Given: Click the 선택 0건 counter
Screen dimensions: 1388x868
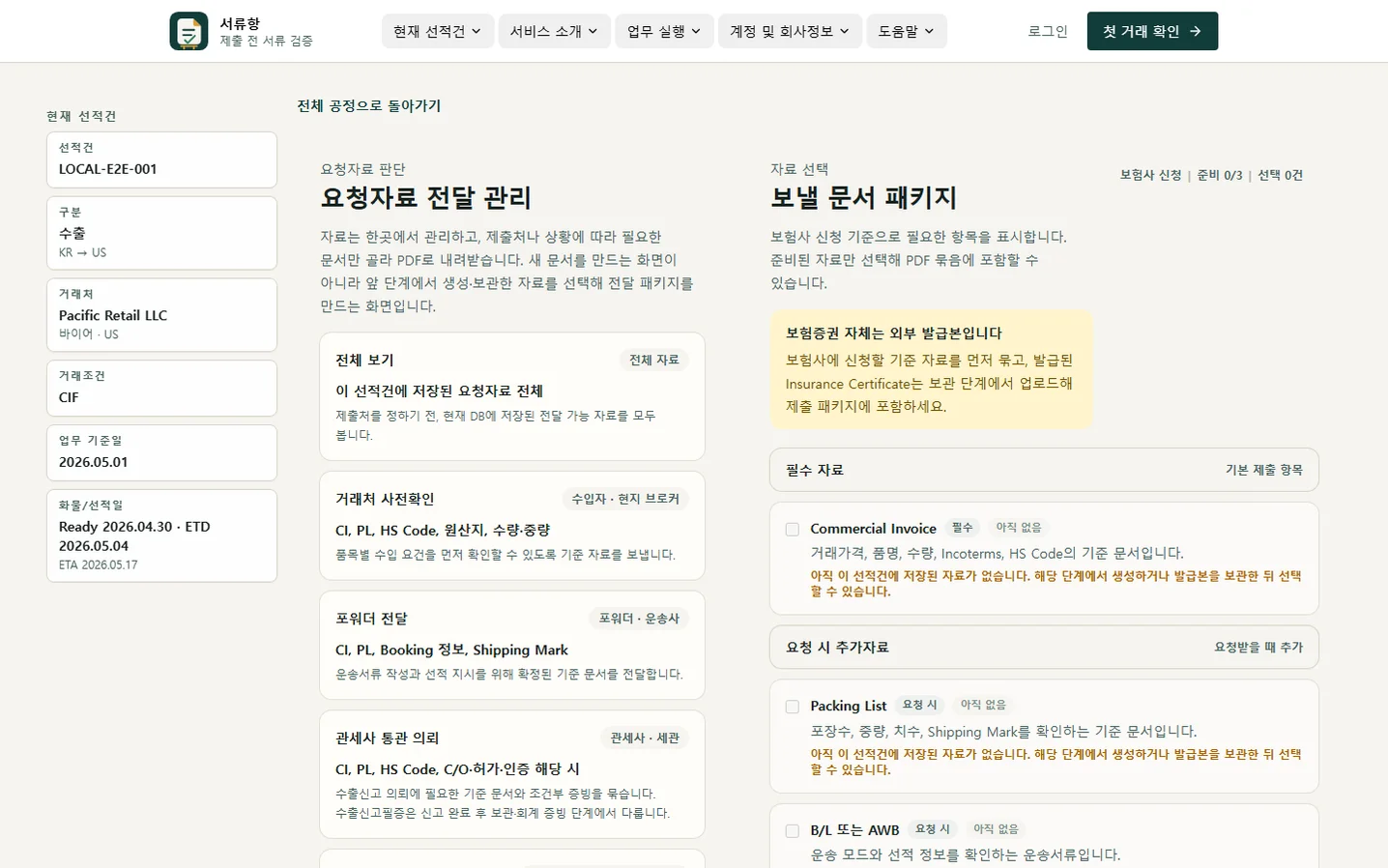Looking at the screenshot, I should pyautogui.click(x=1280, y=175).
